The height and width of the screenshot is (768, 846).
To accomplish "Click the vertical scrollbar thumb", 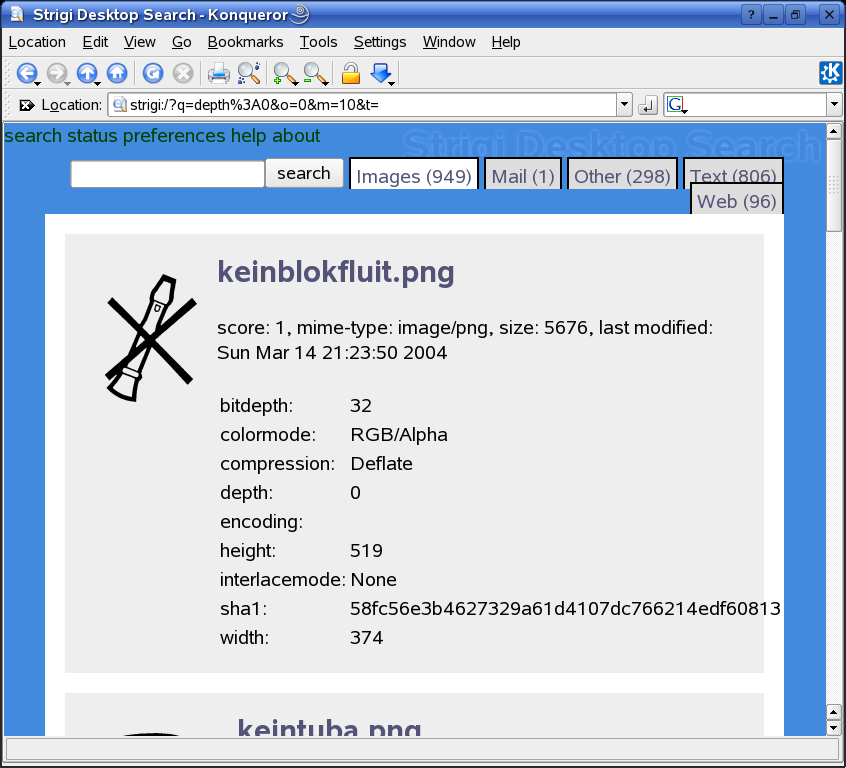I will [x=834, y=185].
